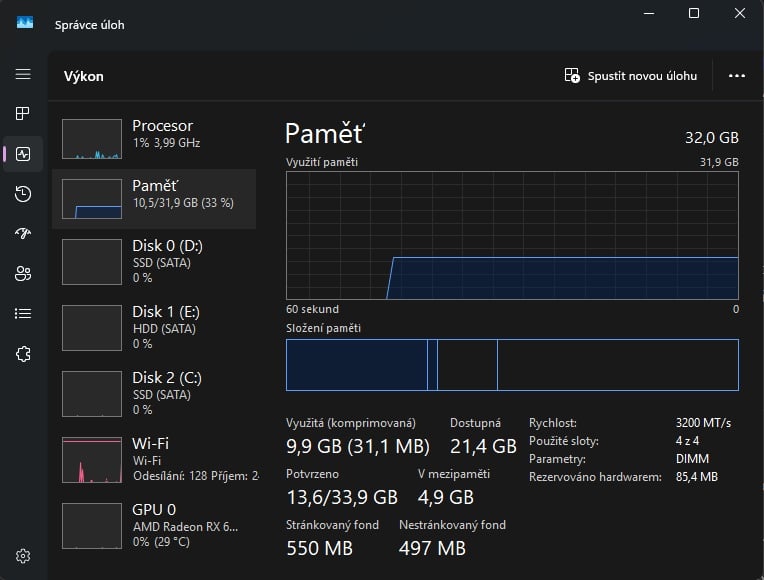Click Spustit novou úlohu button

click(x=631, y=76)
